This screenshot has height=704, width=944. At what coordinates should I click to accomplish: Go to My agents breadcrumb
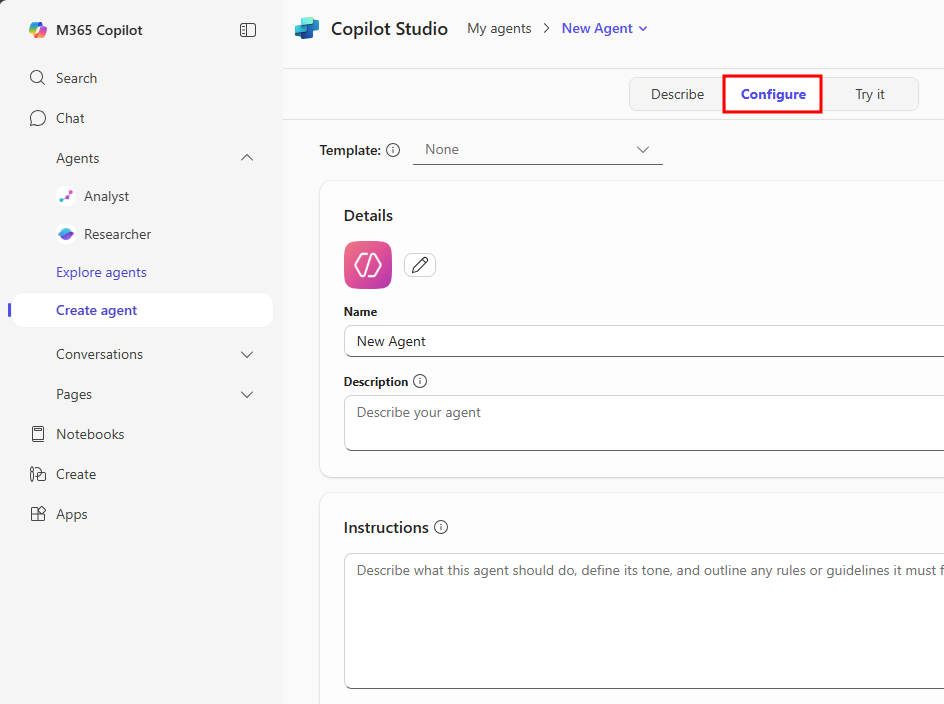coord(499,28)
